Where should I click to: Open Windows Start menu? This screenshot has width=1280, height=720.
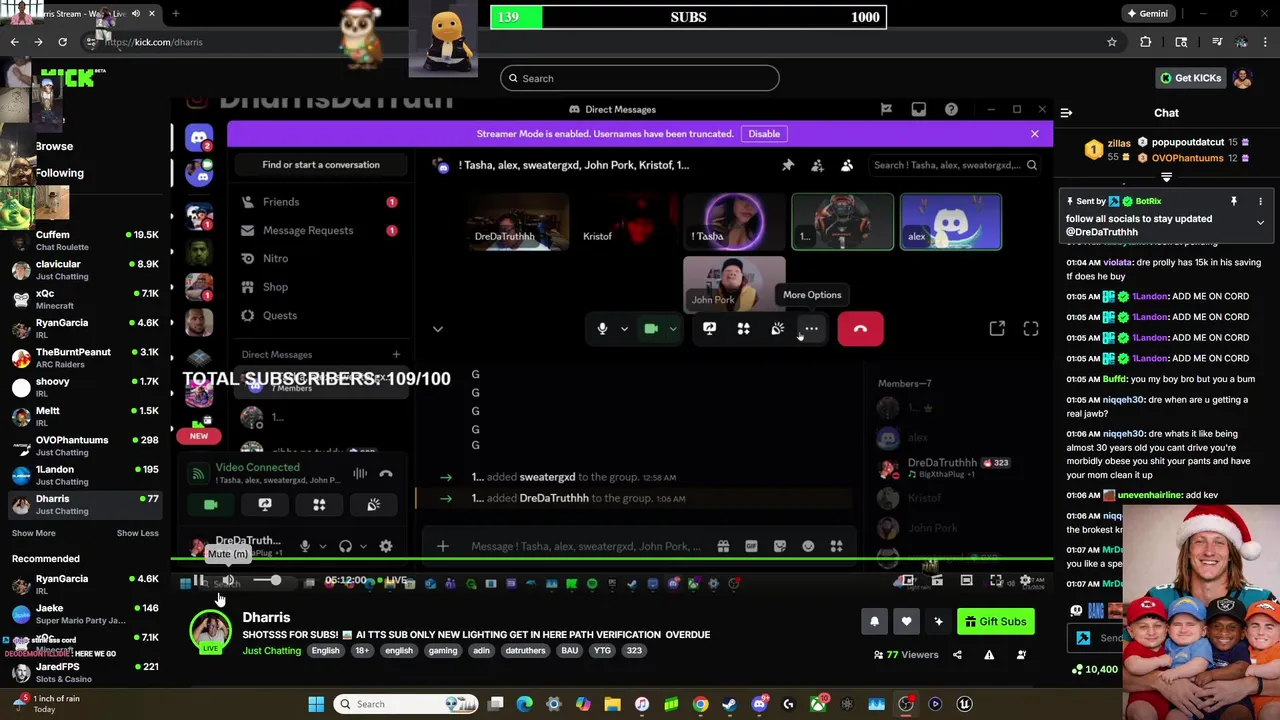click(x=316, y=704)
